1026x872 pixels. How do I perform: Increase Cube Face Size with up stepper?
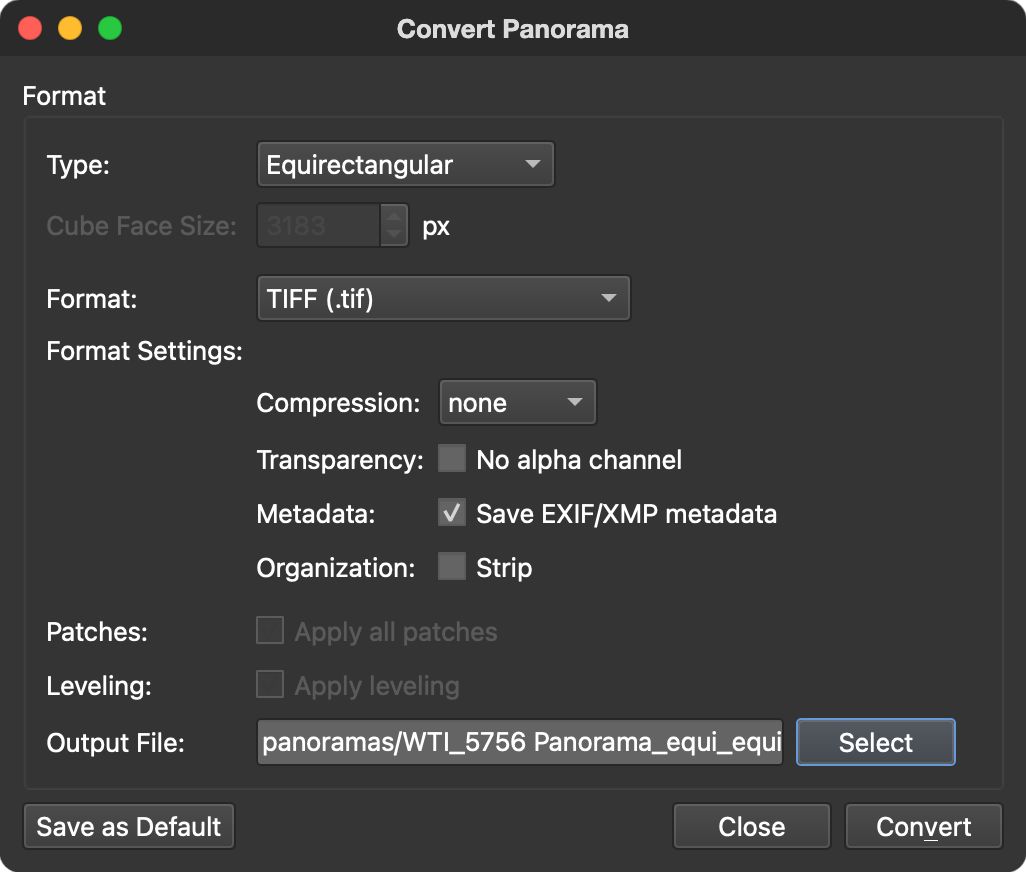point(394,215)
